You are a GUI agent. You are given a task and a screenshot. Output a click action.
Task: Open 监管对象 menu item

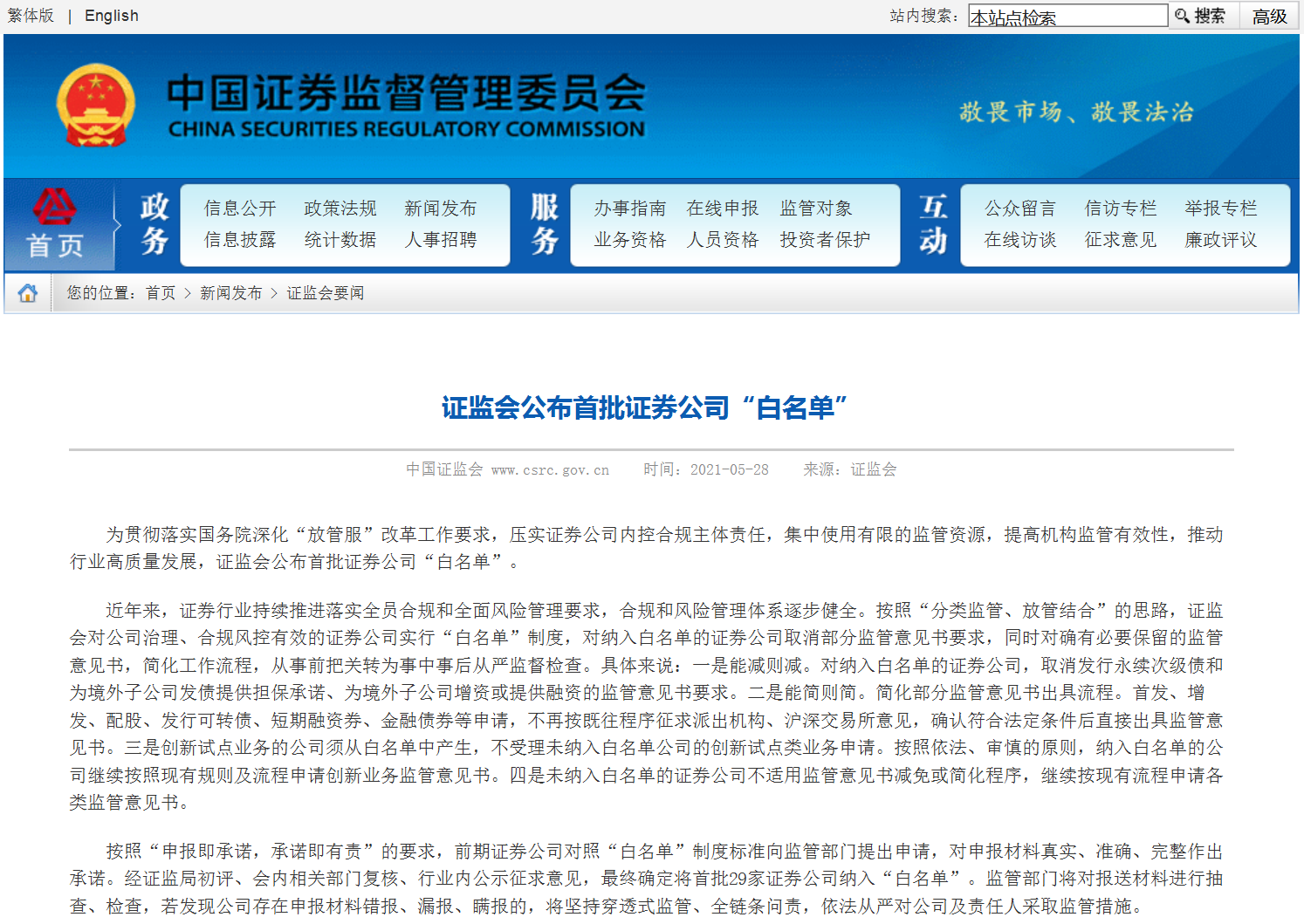coord(816,209)
